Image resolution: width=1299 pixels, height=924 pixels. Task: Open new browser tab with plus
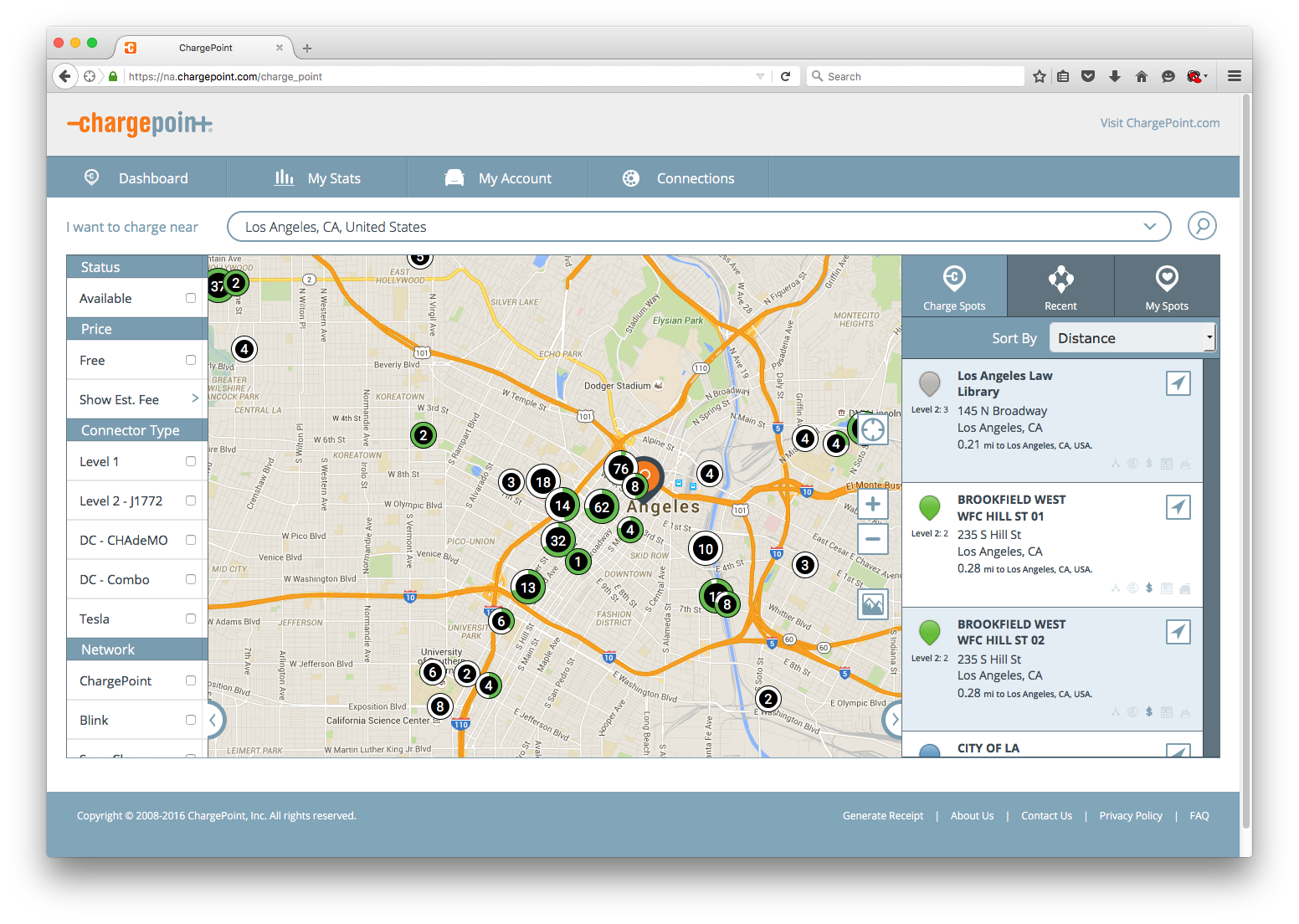(x=307, y=49)
